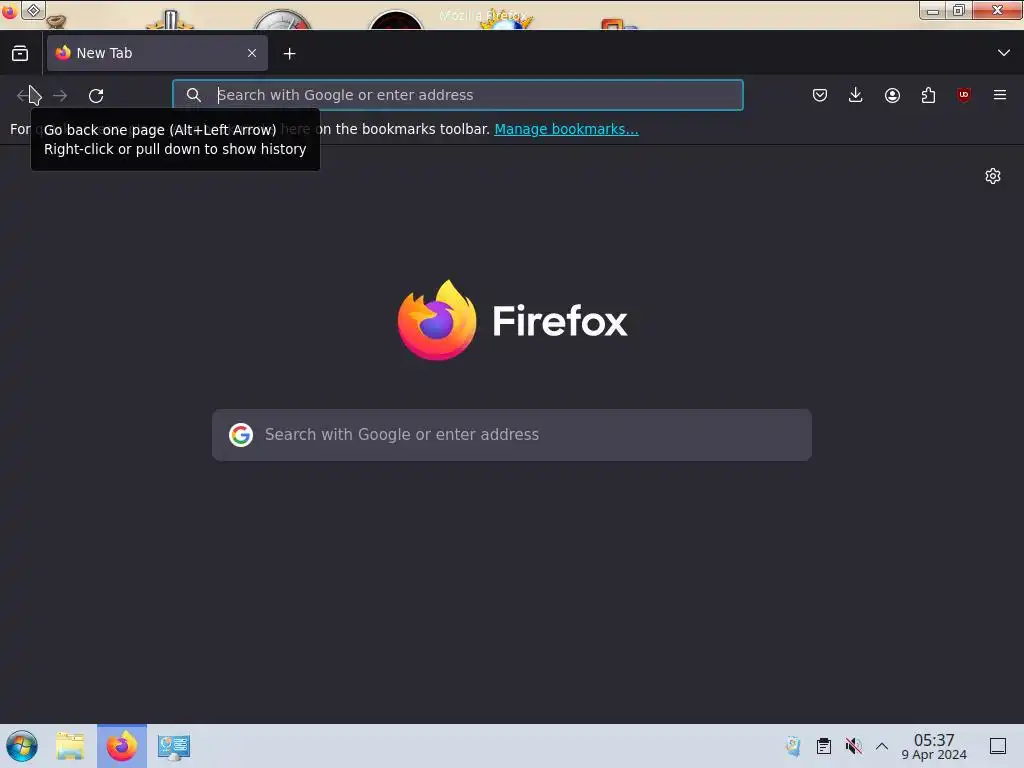This screenshot has height=768, width=1024.
Task: Focus the address bar search field
Action: 458,95
